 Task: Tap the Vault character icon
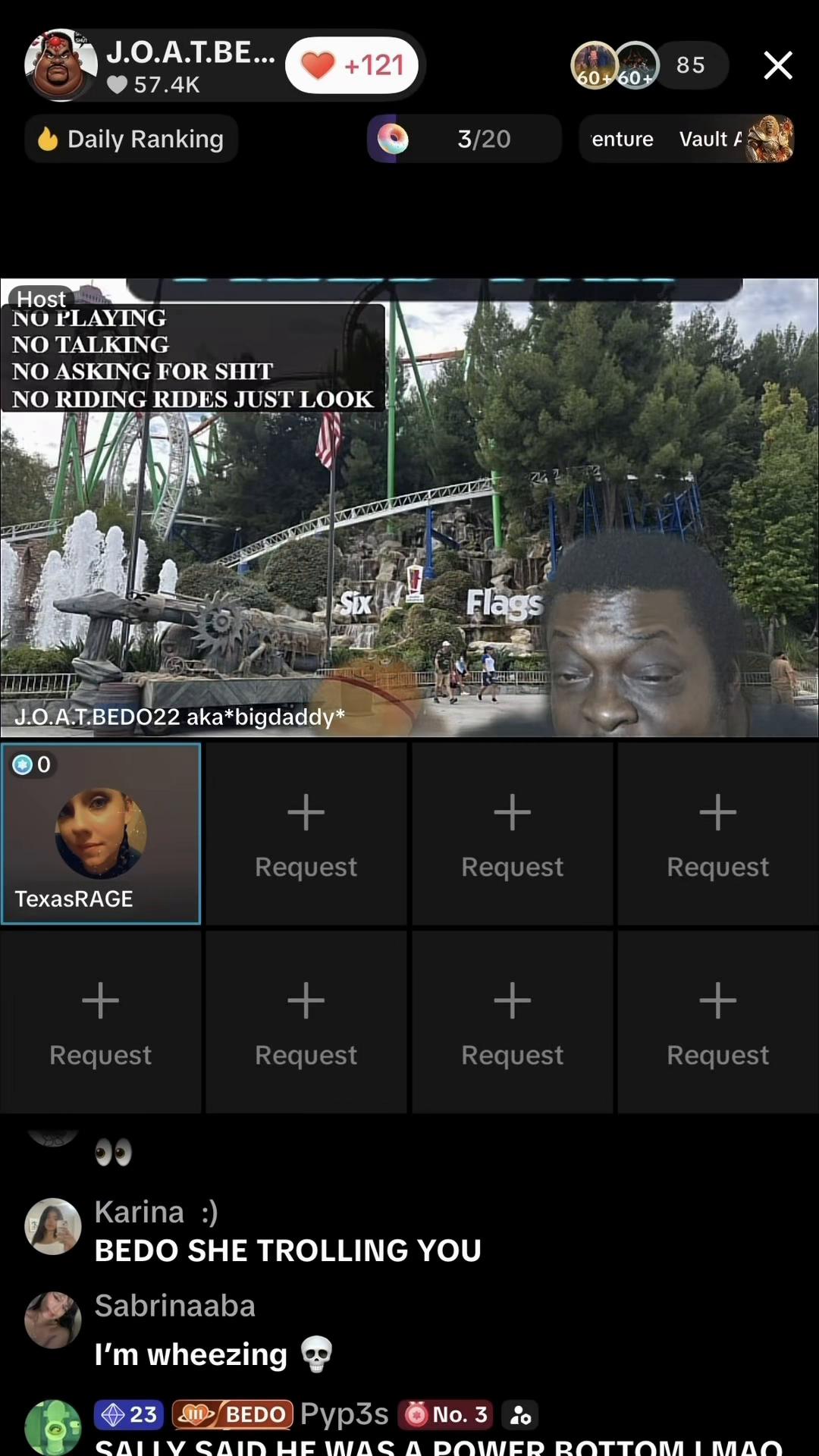[x=769, y=139]
